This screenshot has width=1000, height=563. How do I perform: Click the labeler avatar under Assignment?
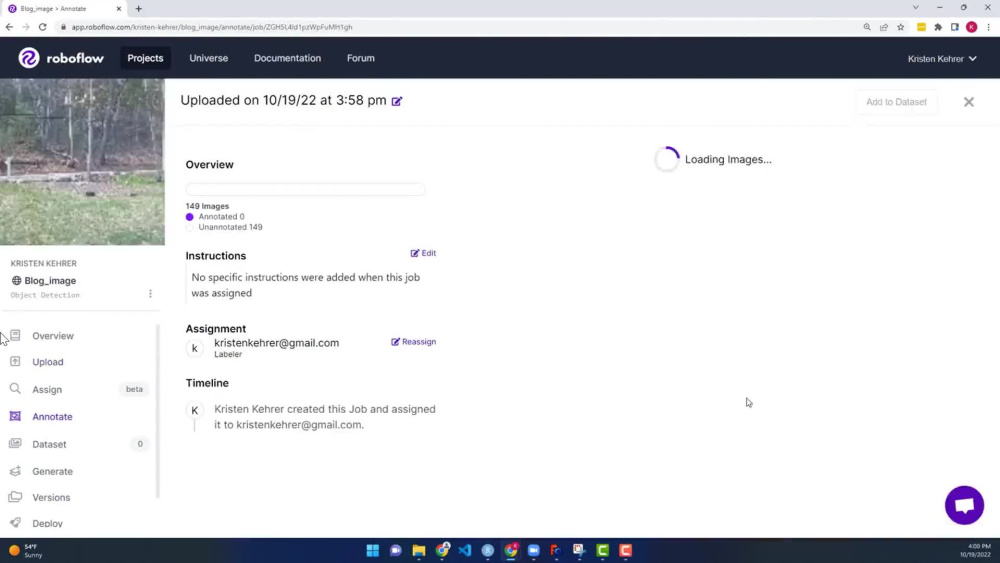(195, 348)
